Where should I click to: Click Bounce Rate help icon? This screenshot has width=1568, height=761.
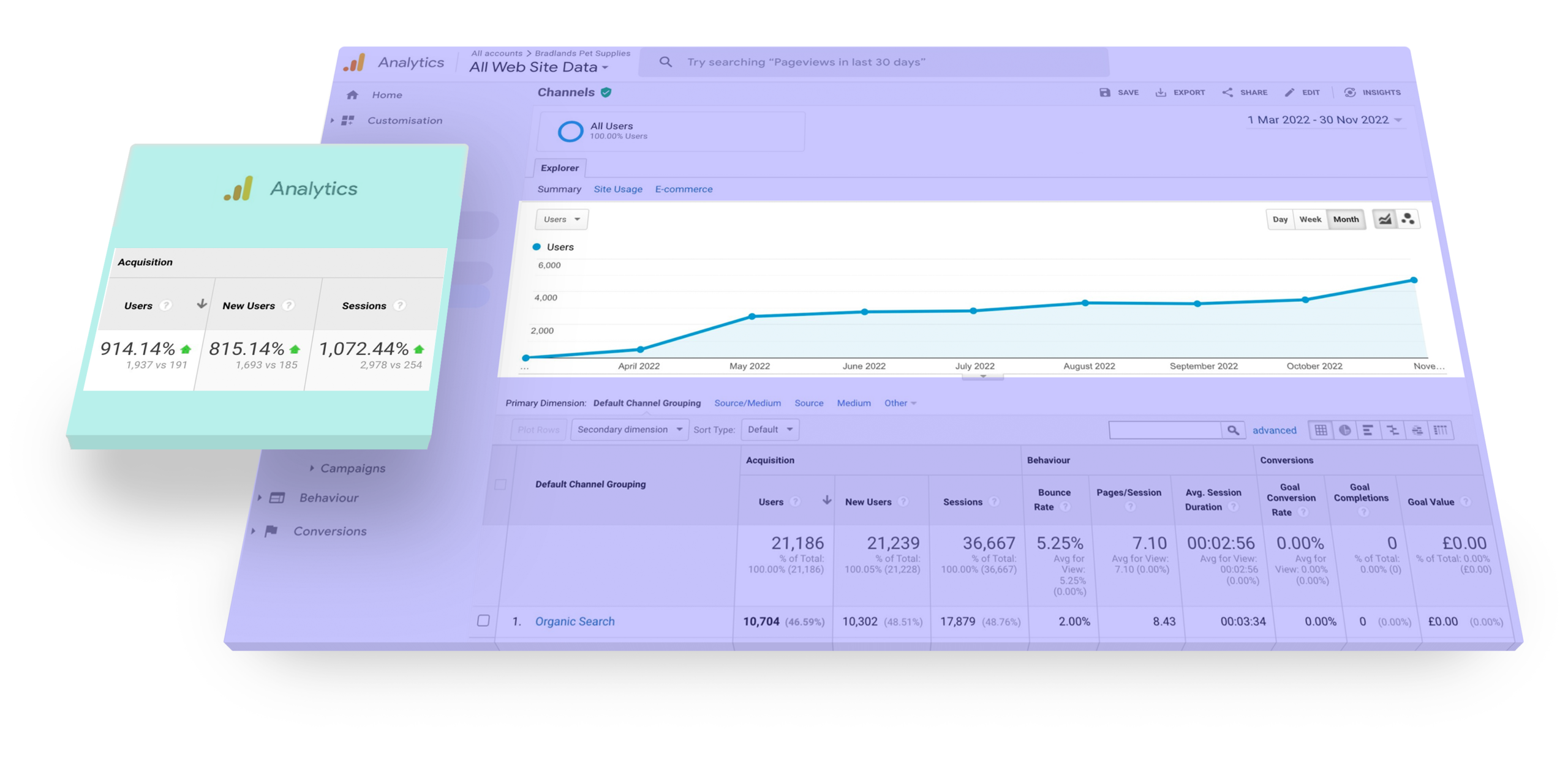click(1065, 507)
